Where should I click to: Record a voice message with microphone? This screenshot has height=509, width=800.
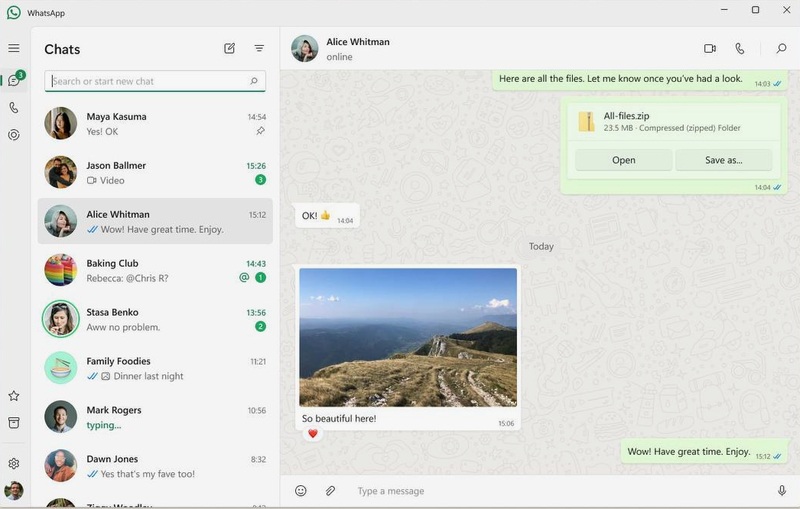[x=782, y=491]
